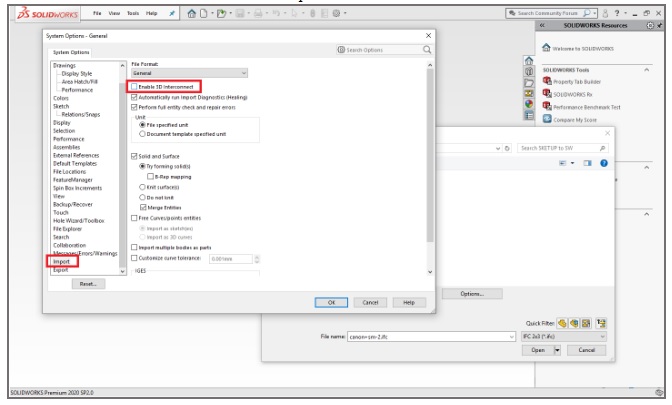Click the Print toolbar icon
Viewport: 672px width, 405px height.
click(x=258, y=14)
